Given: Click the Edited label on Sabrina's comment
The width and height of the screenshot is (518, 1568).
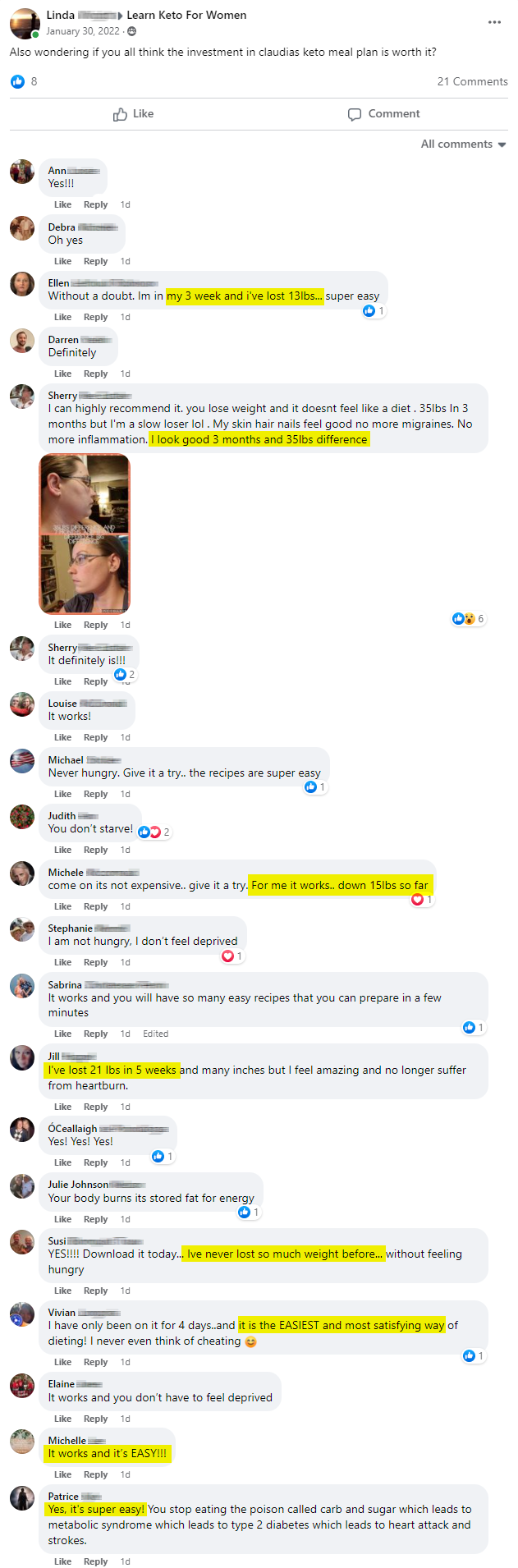Looking at the screenshot, I should pos(155,1034).
